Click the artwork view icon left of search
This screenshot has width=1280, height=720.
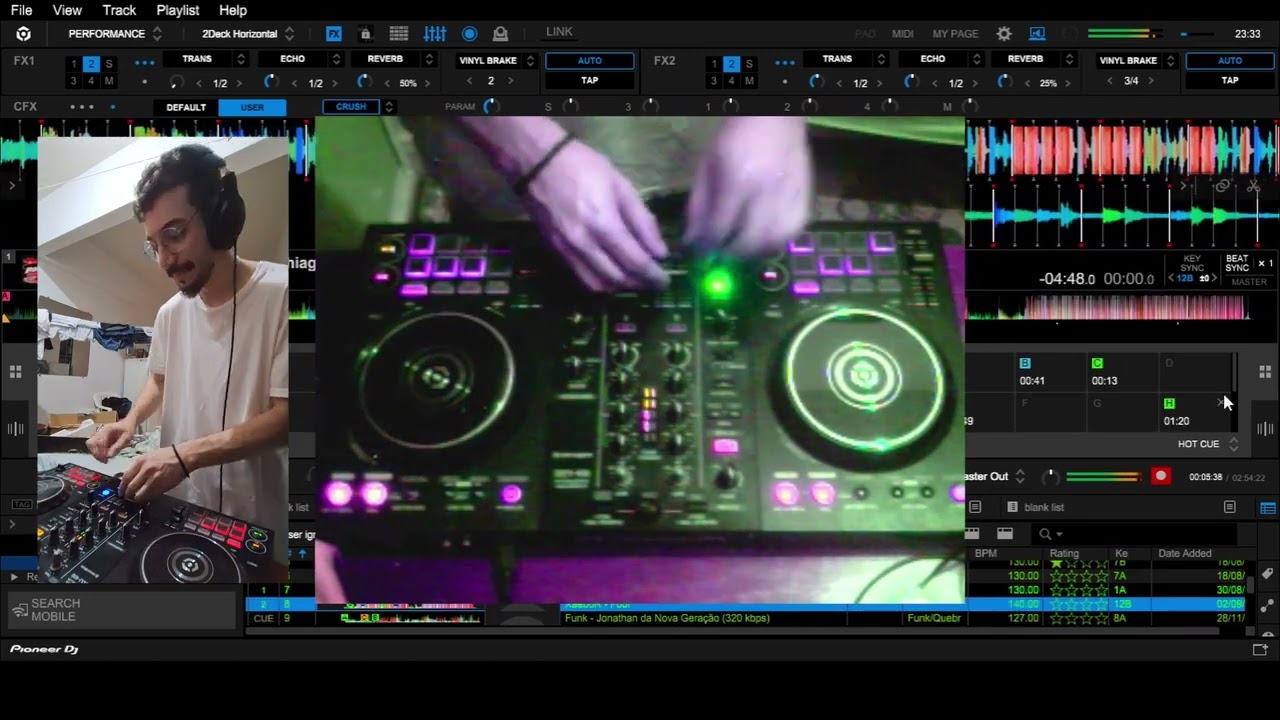pos(1005,534)
